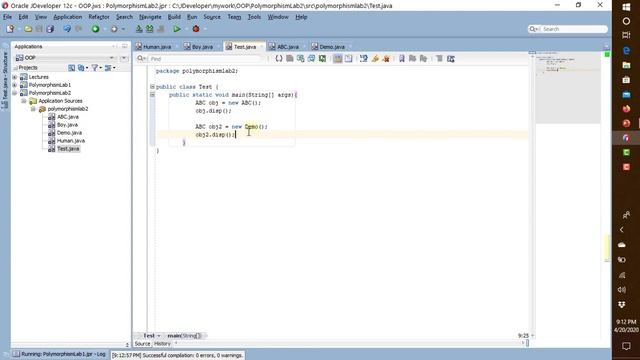This screenshot has width=640, height=360.
Task: Select Test.java in the project tree
Action: pyautogui.click(x=68, y=149)
